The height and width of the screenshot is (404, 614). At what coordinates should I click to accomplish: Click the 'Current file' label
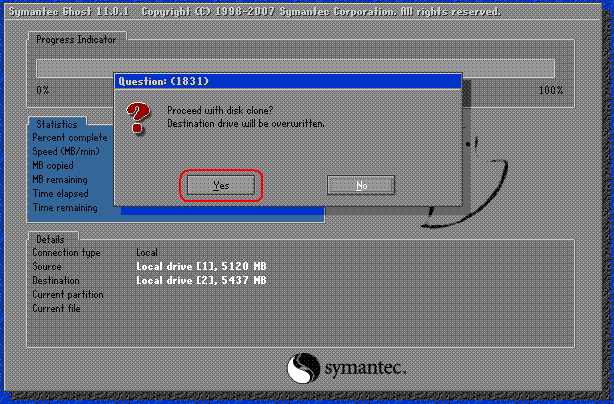tap(56, 308)
